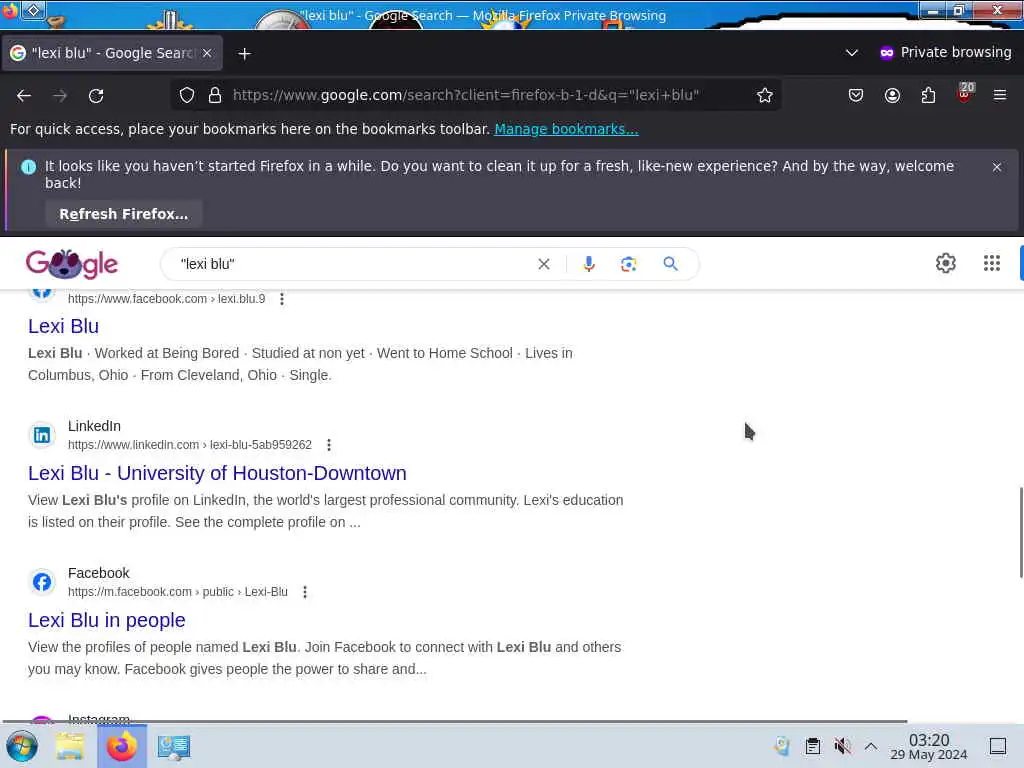Screen dimensions: 1024x768
Task: Open more options for the LinkedIn result
Action: tap(328, 445)
